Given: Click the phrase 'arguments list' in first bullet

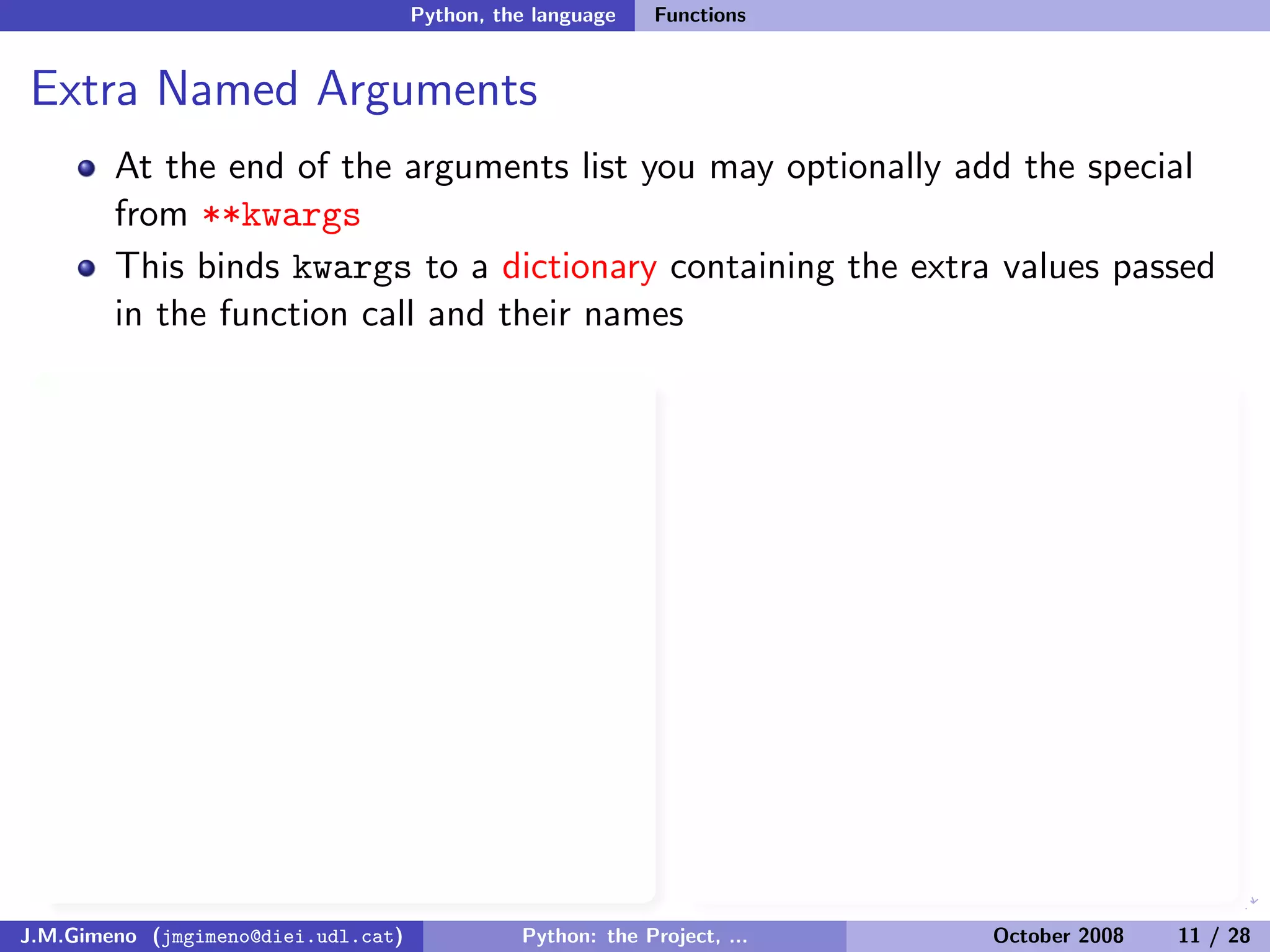Looking at the screenshot, I should point(516,167).
